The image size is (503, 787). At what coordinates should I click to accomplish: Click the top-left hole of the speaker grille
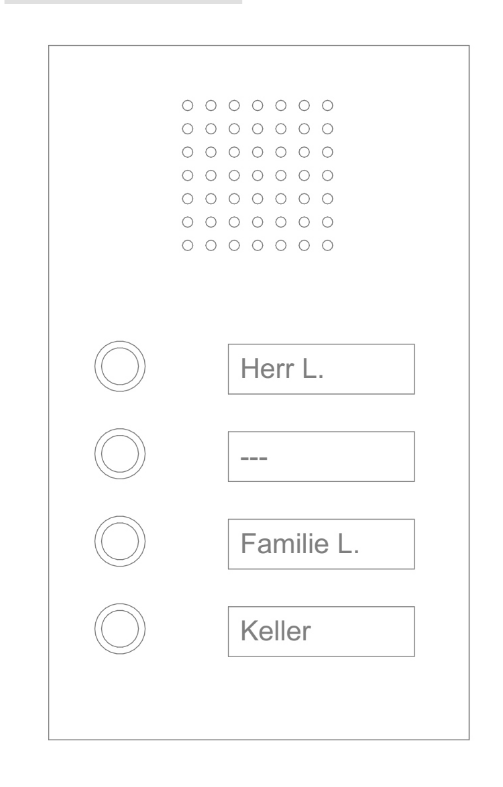coord(187,105)
